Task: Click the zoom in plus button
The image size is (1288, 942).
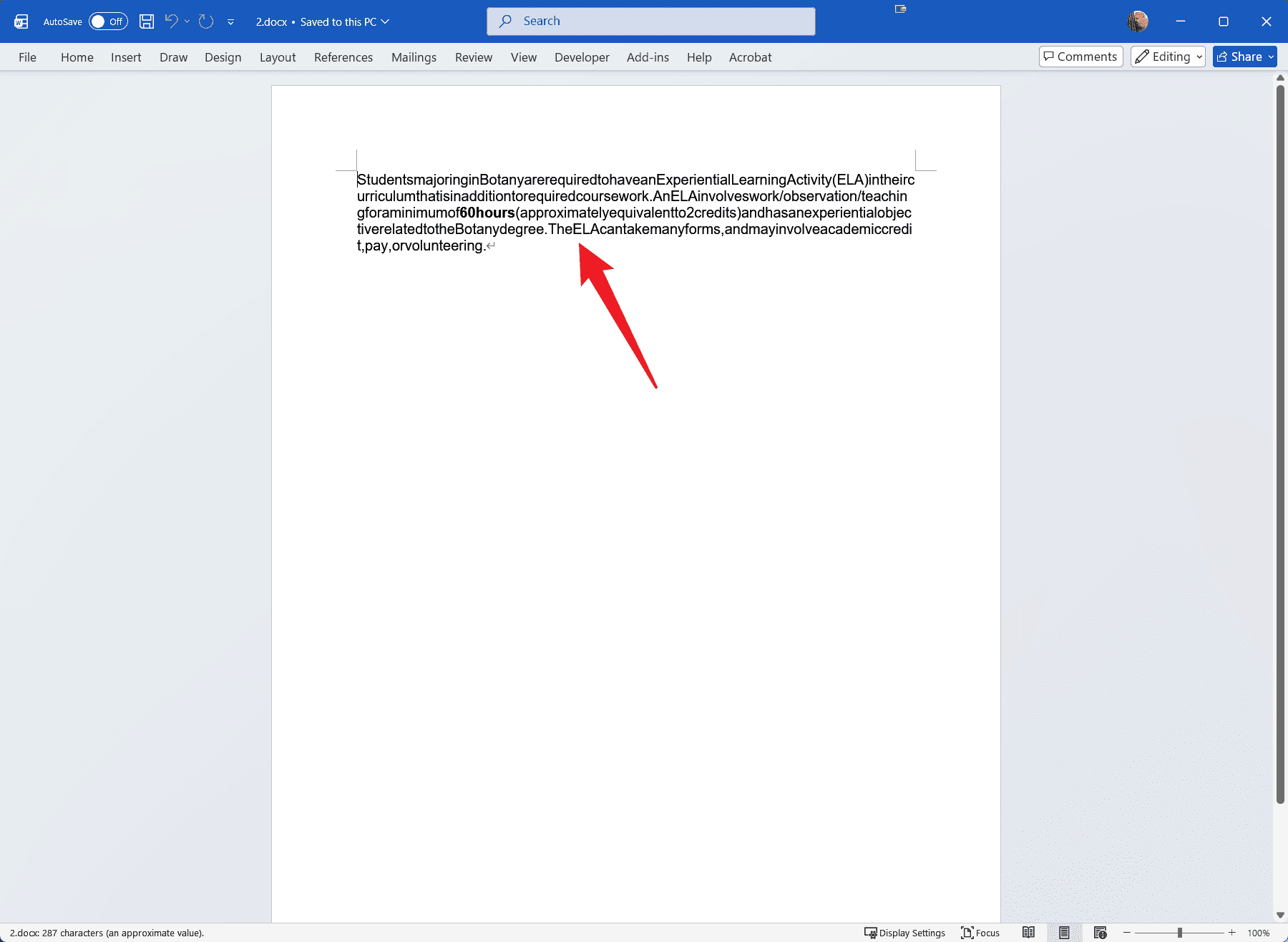Action: 1232,933
